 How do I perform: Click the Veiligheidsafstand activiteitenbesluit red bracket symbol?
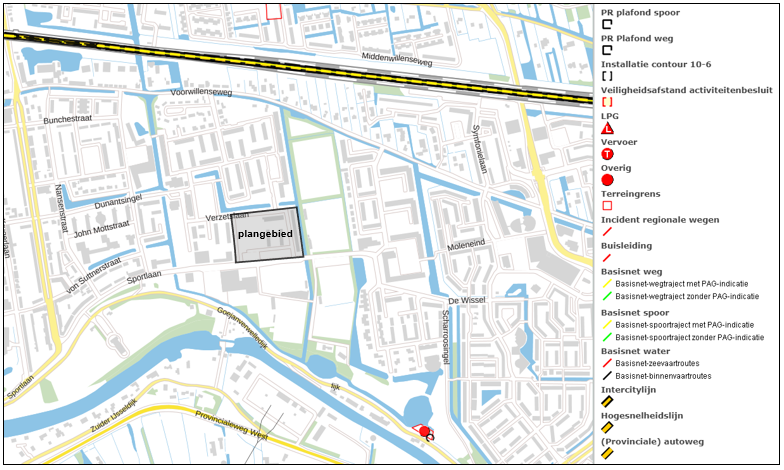(607, 102)
